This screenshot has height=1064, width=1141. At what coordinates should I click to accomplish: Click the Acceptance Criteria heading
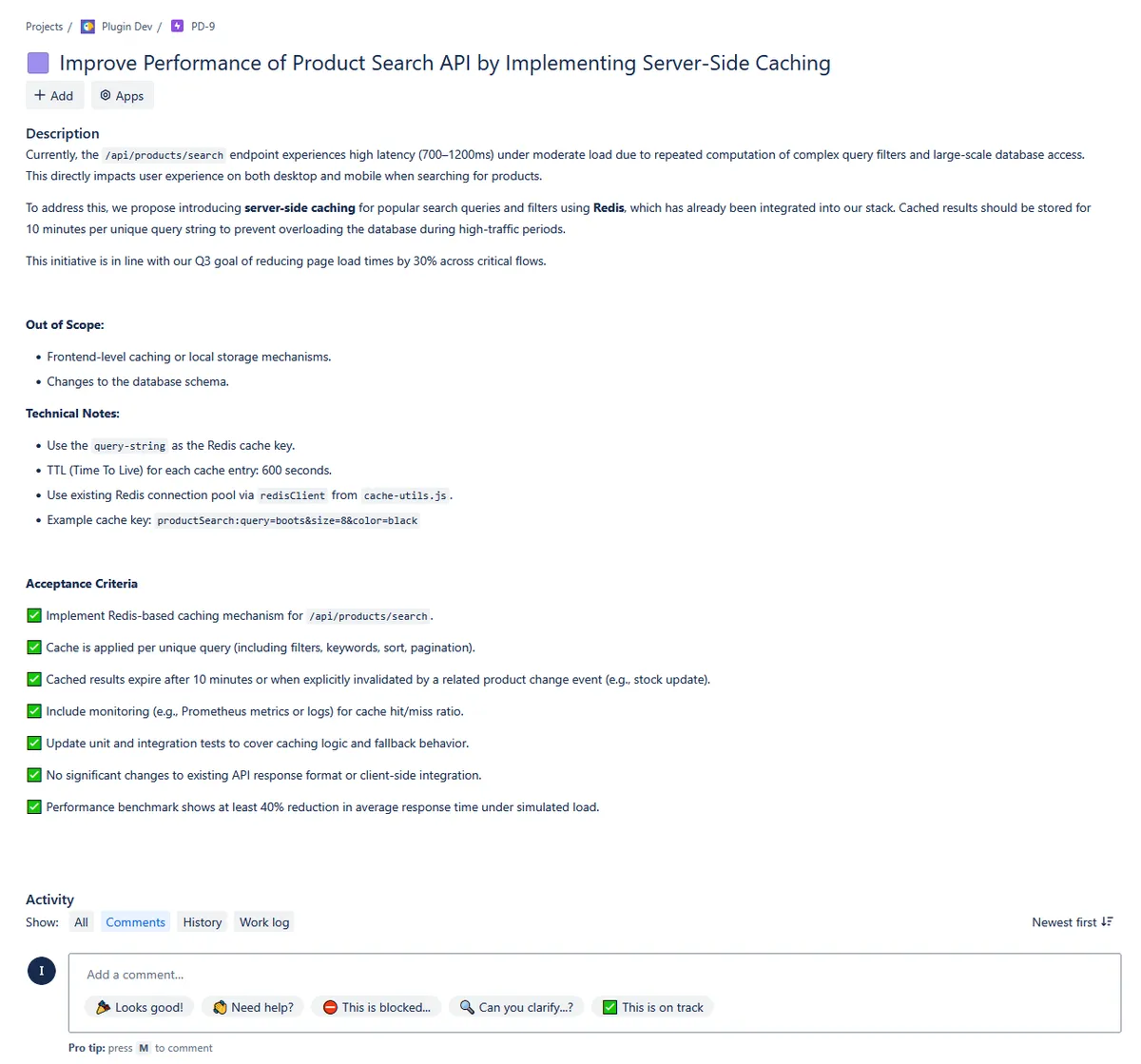point(82,584)
